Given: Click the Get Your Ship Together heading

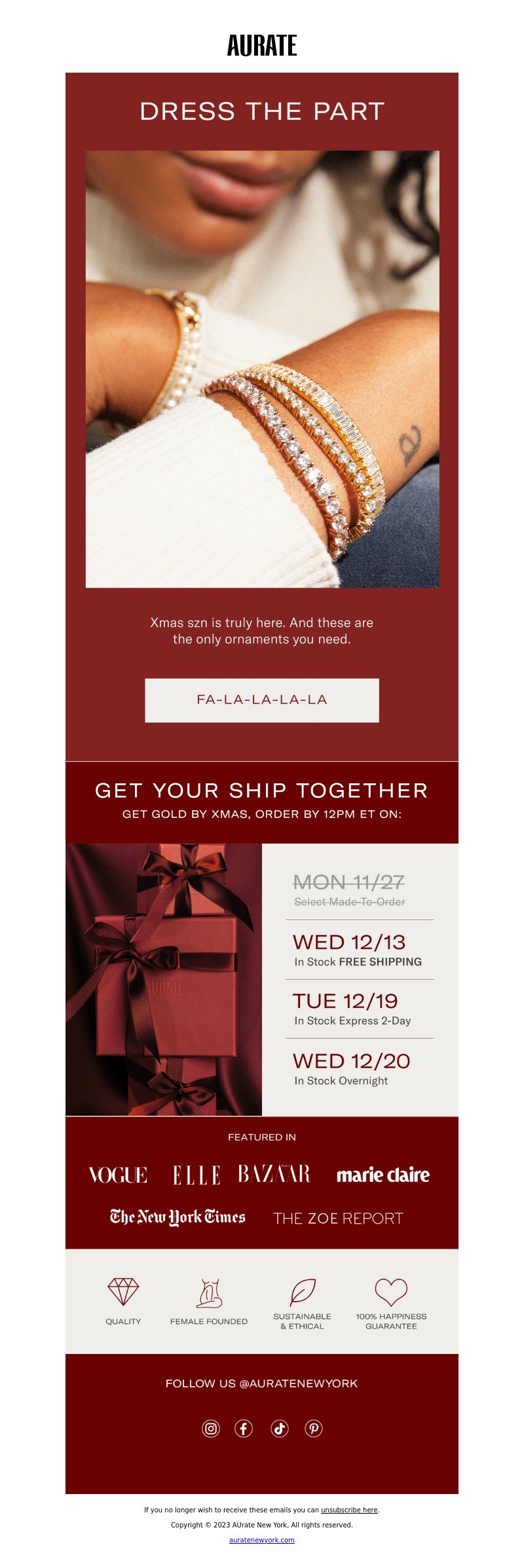Looking at the screenshot, I should pyautogui.click(x=262, y=791).
